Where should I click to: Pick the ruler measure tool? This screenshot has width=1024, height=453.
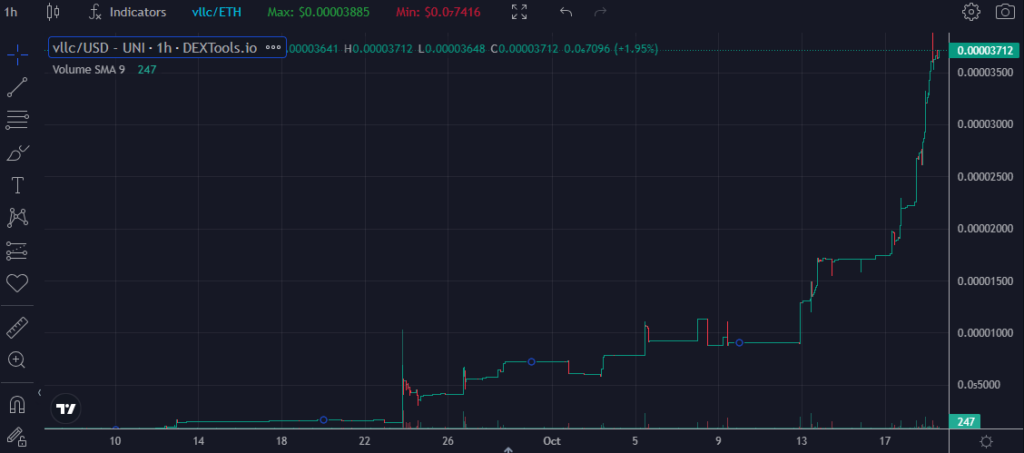[17, 327]
